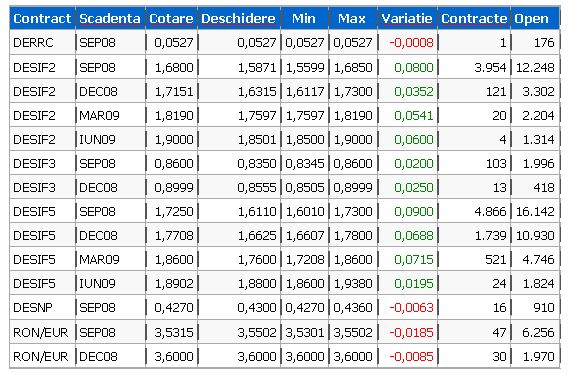The height and width of the screenshot is (373, 569).
Task: Select variation value 0,0900
Action: click(414, 211)
